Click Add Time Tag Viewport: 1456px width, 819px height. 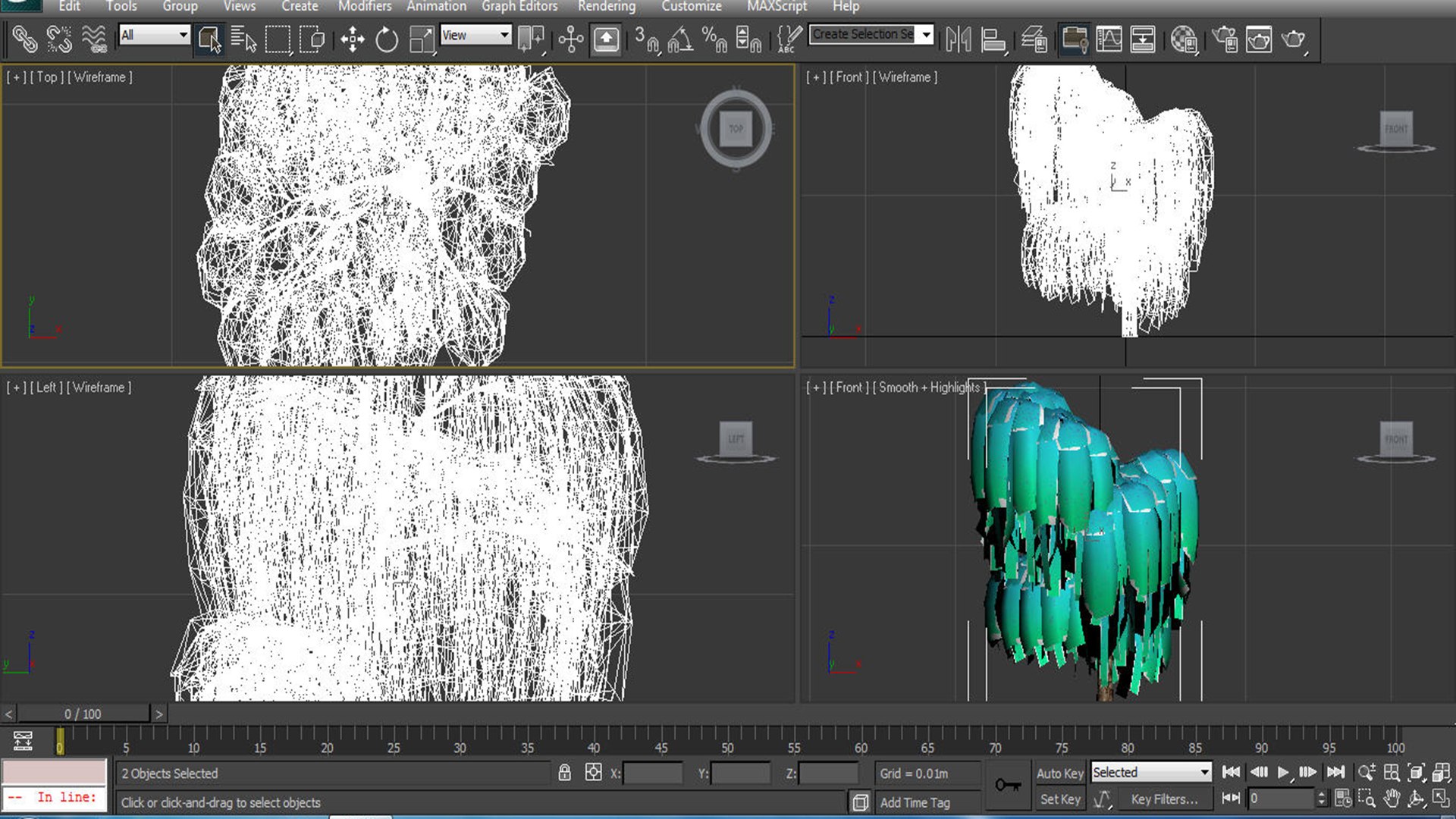915,802
